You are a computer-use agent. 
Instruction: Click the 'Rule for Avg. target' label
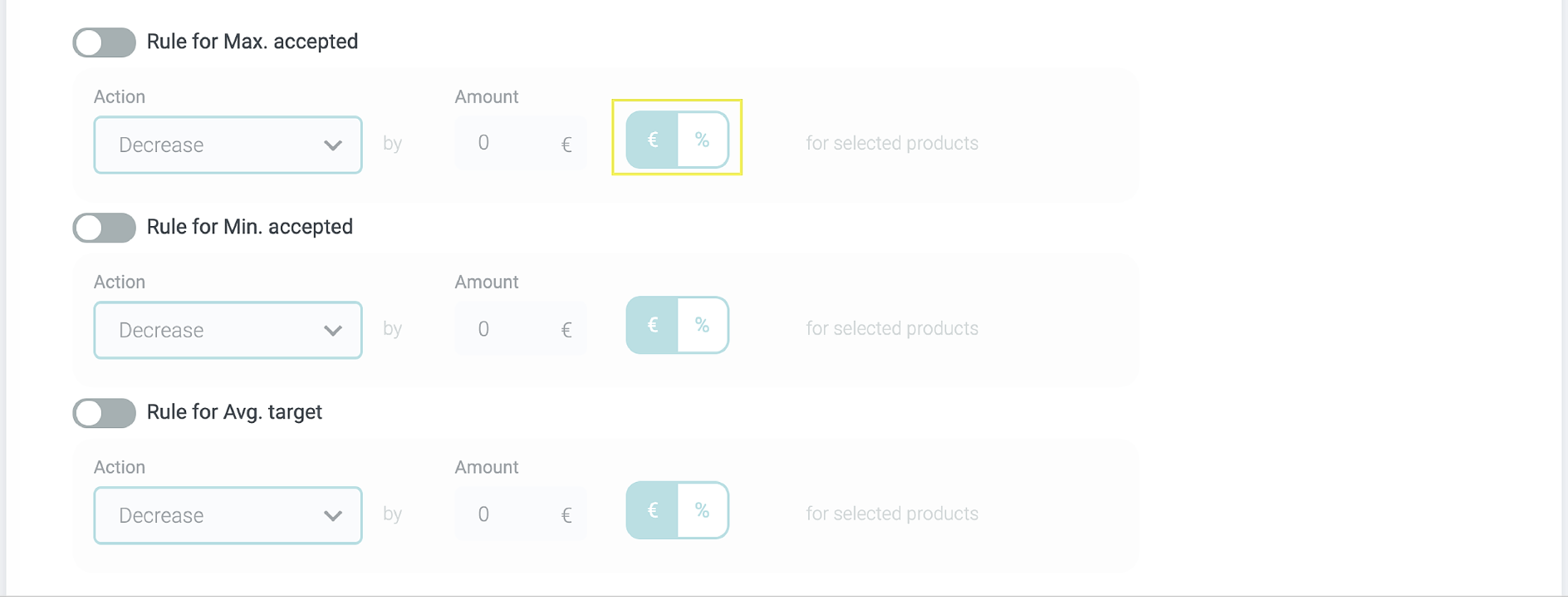(x=234, y=412)
